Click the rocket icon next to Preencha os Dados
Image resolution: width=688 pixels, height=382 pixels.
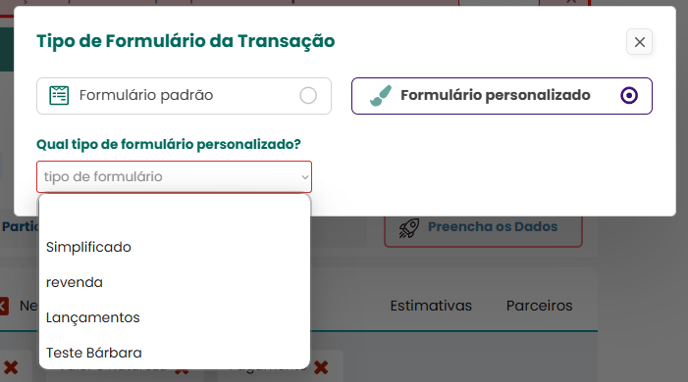(408, 228)
